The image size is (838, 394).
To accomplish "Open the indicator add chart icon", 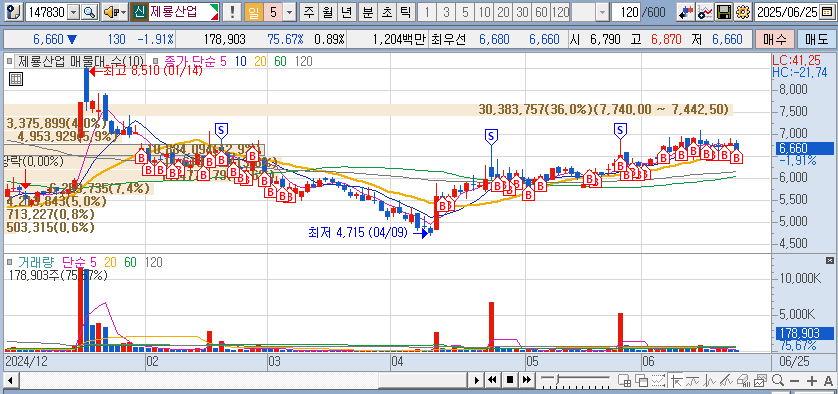I will (705, 11).
